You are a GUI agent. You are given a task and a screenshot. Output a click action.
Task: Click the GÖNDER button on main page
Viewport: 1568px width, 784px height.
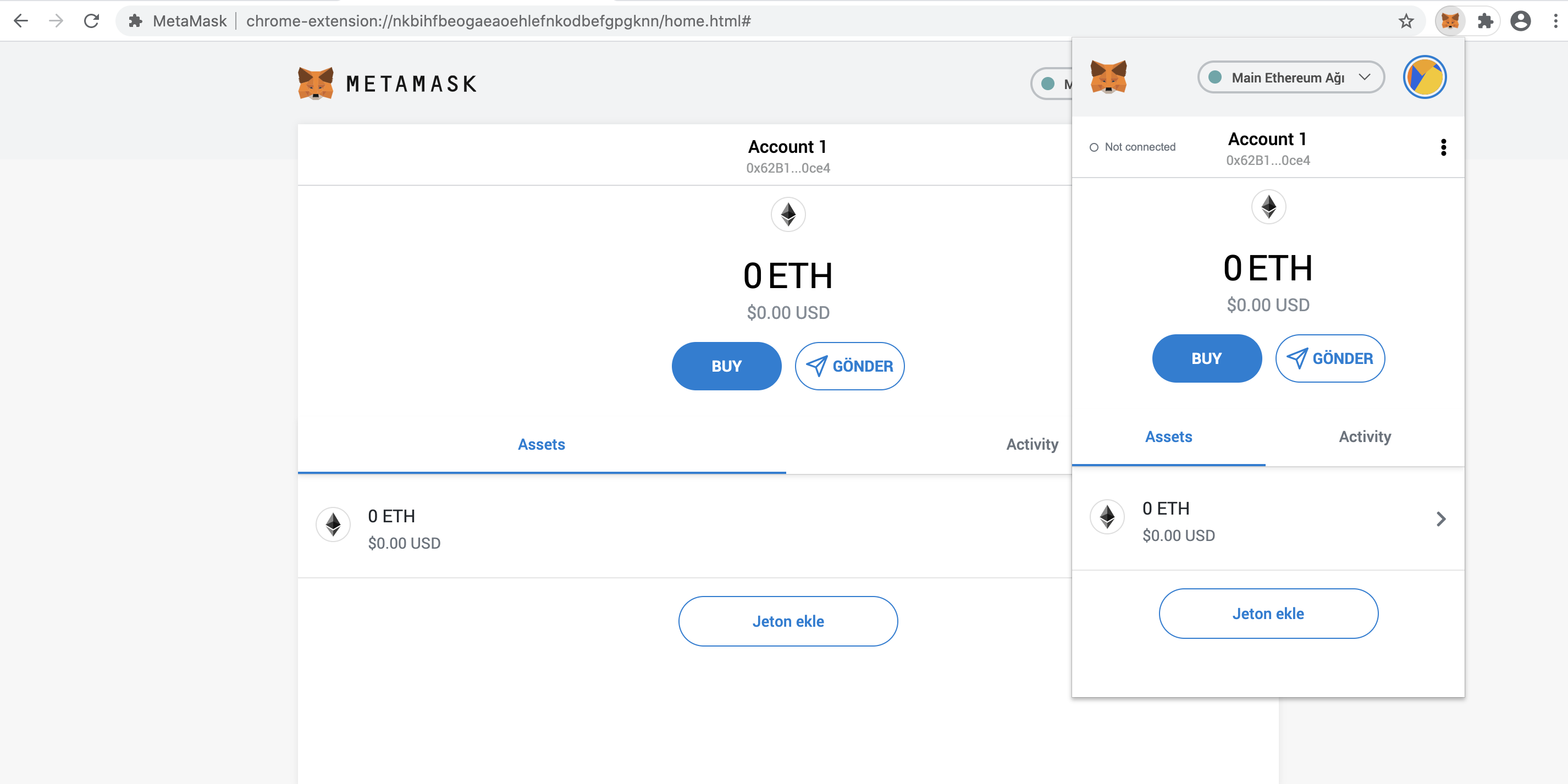tap(849, 366)
